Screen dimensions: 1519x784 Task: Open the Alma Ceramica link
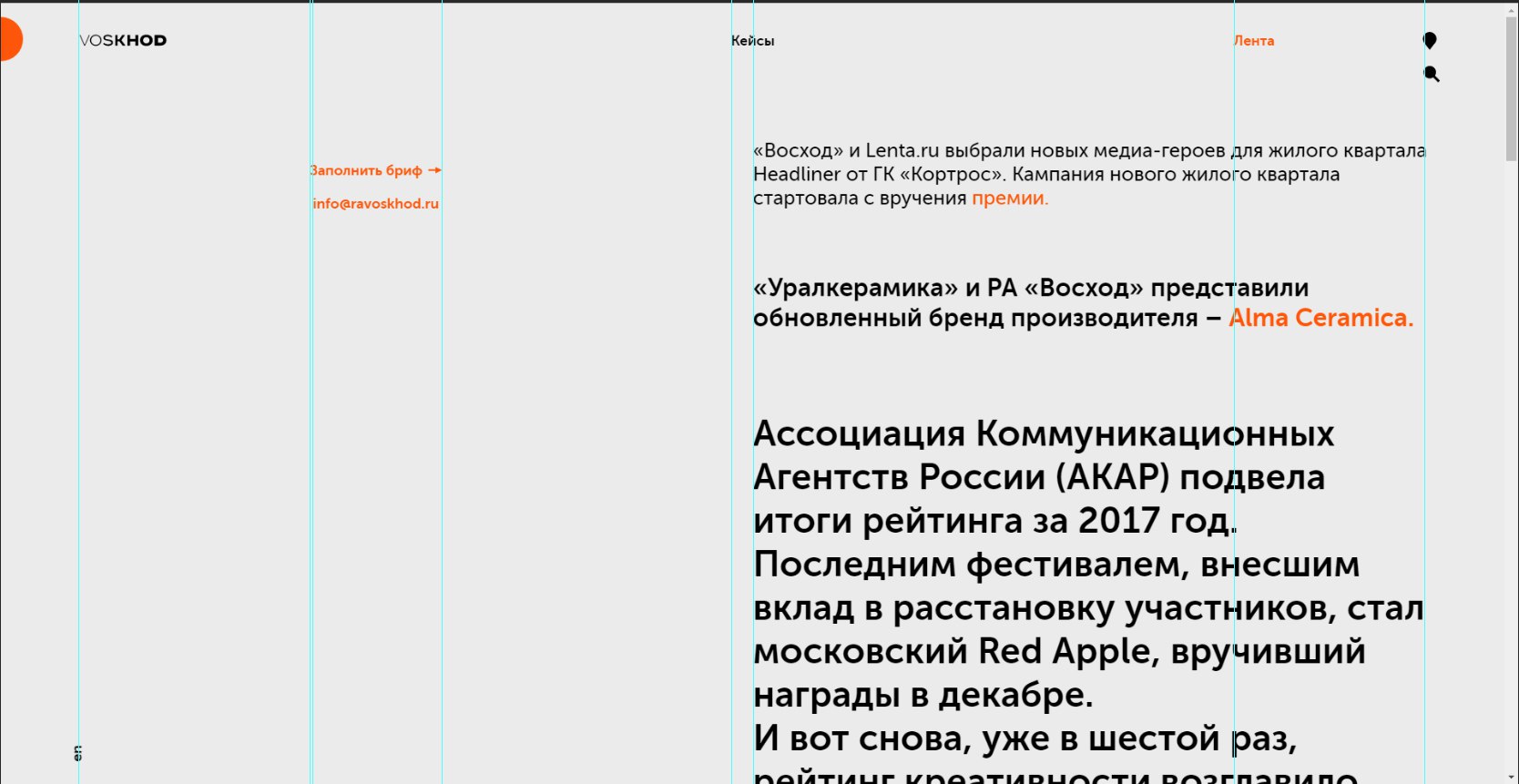(1320, 318)
